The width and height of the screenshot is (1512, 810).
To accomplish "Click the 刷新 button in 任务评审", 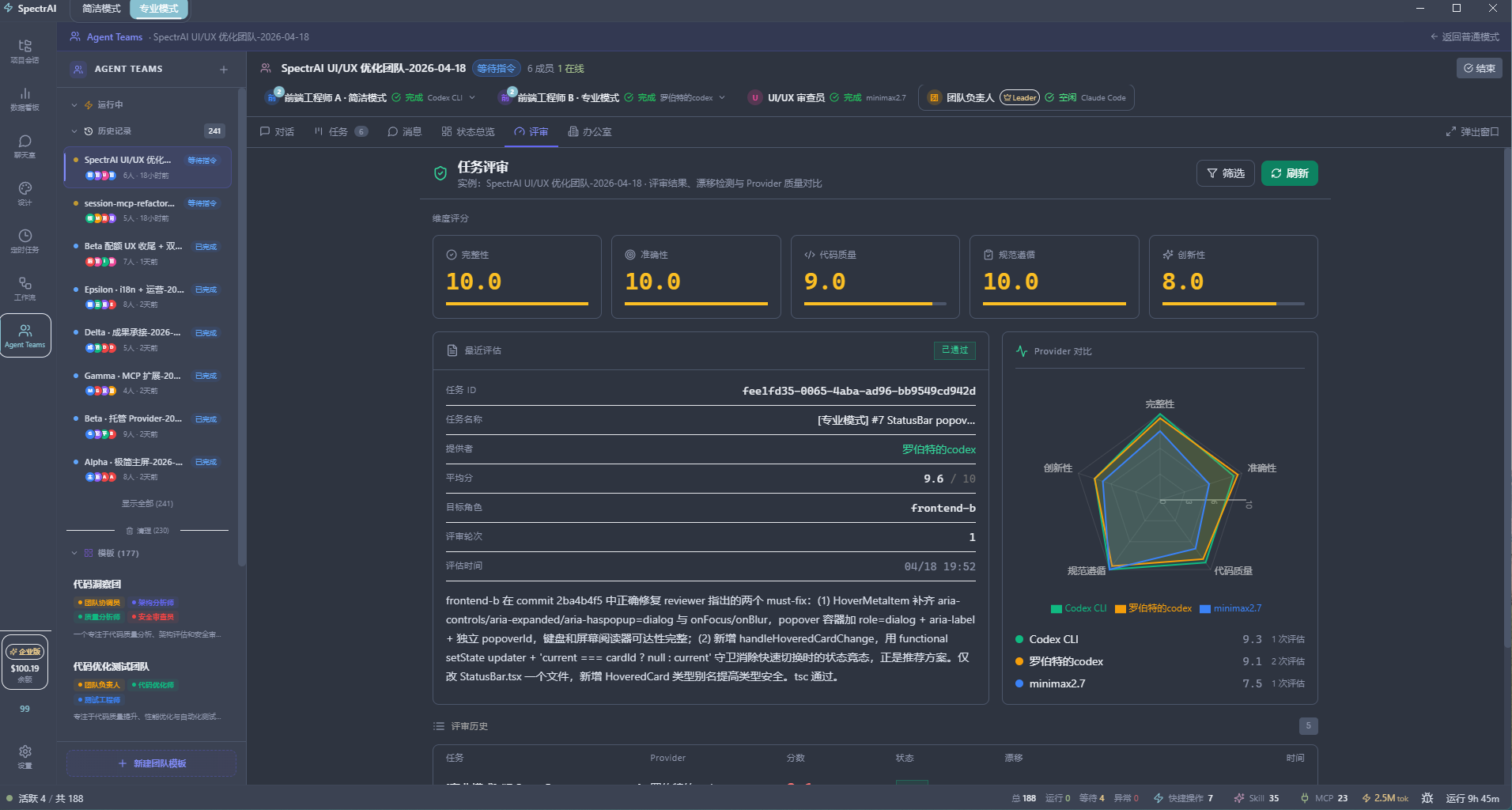I will point(1289,172).
